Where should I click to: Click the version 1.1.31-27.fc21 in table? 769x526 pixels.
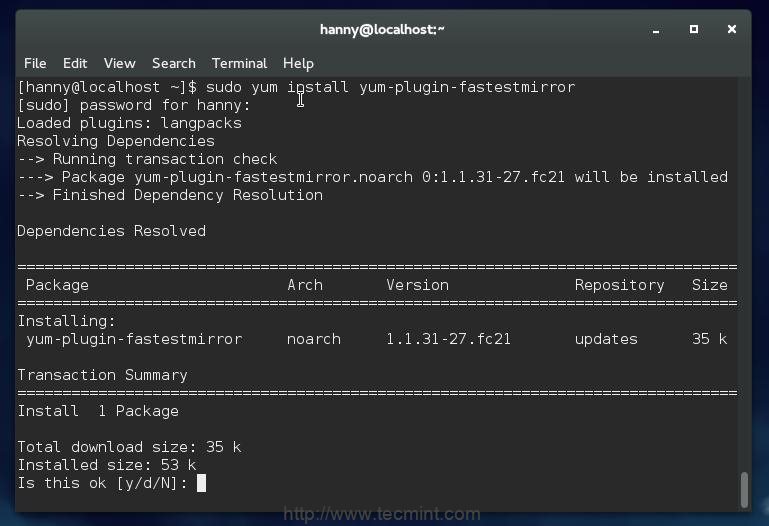(448, 339)
